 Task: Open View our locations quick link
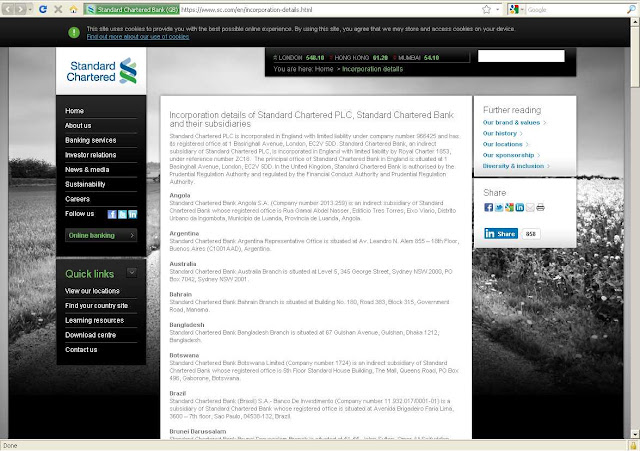(92, 291)
